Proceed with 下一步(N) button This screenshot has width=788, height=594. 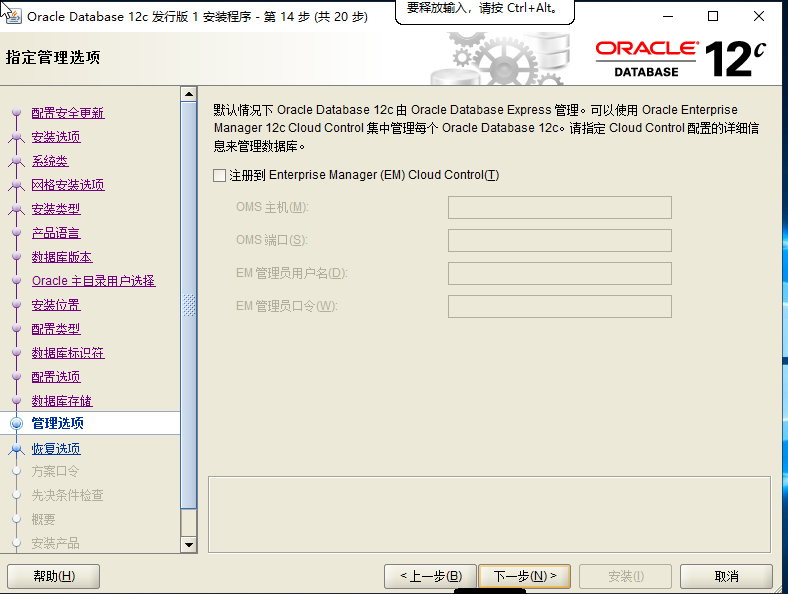coord(525,576)
